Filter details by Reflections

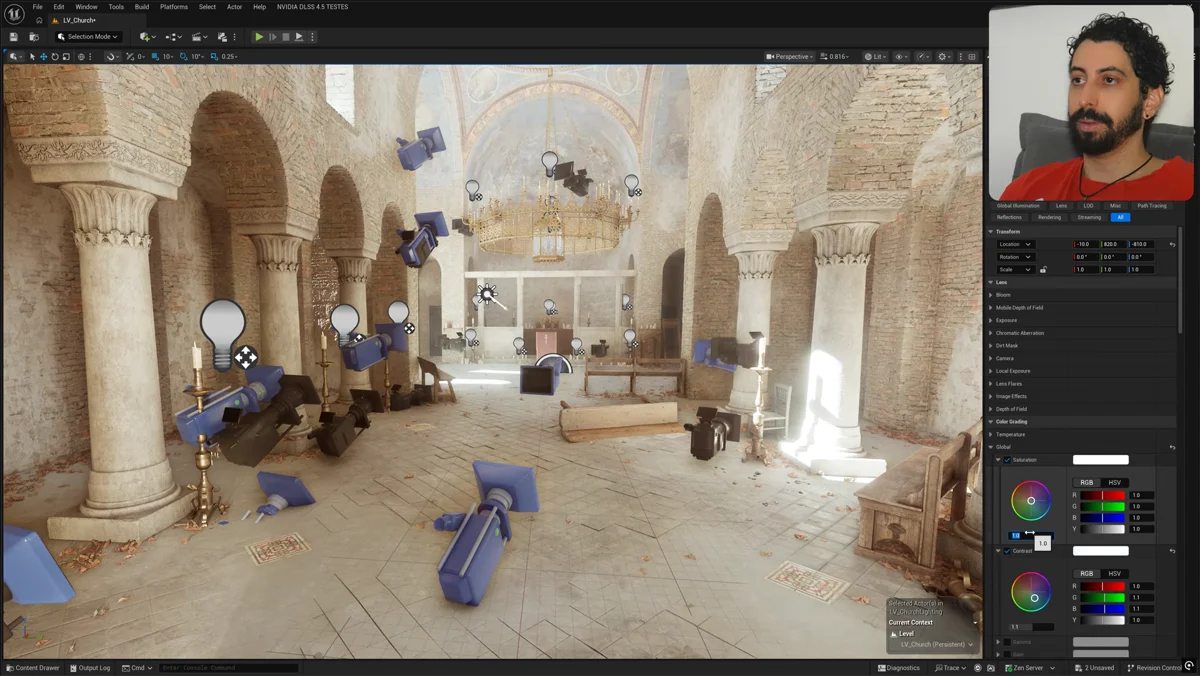coord(1009,217)
